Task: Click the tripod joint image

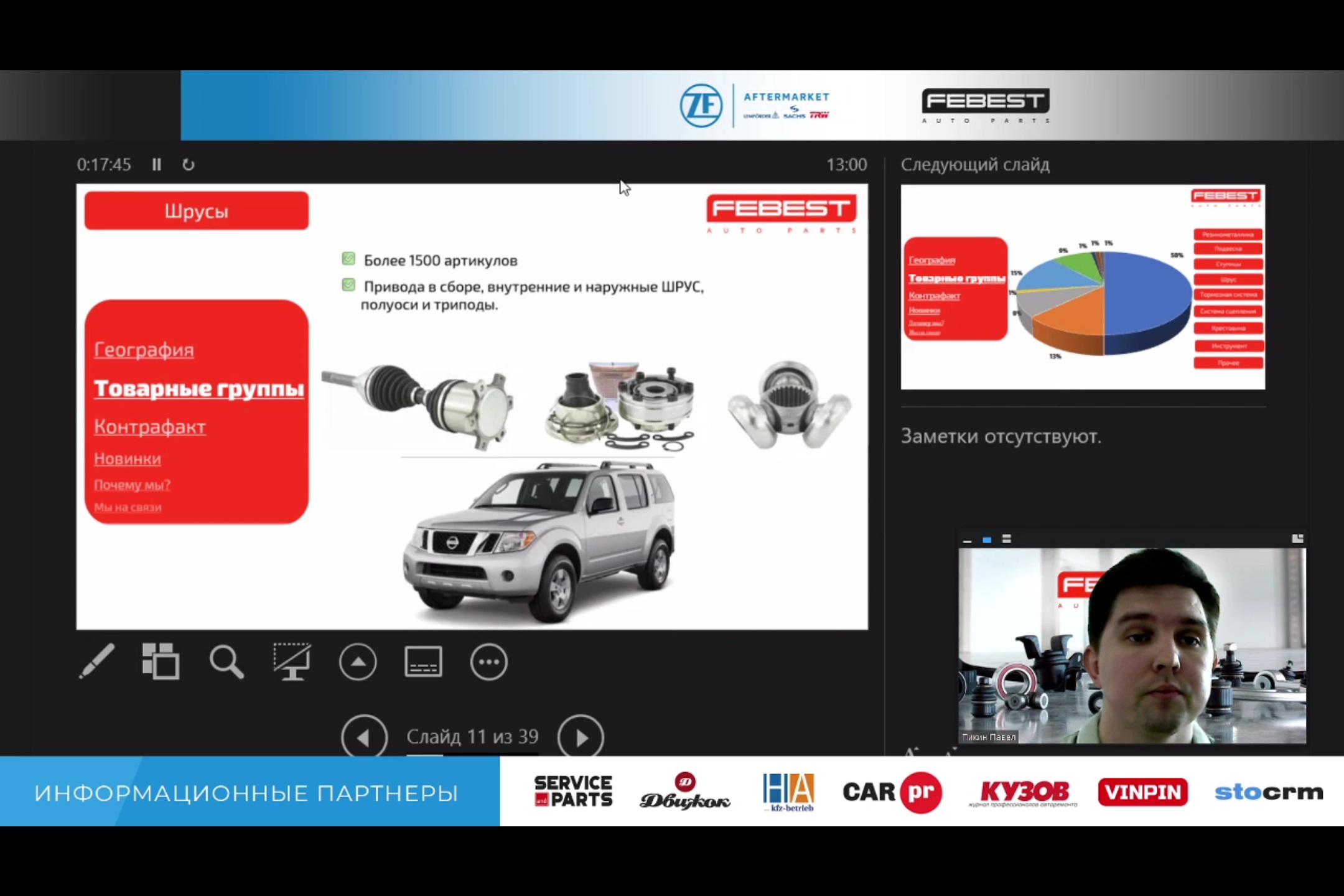Action: coord(789,404)
